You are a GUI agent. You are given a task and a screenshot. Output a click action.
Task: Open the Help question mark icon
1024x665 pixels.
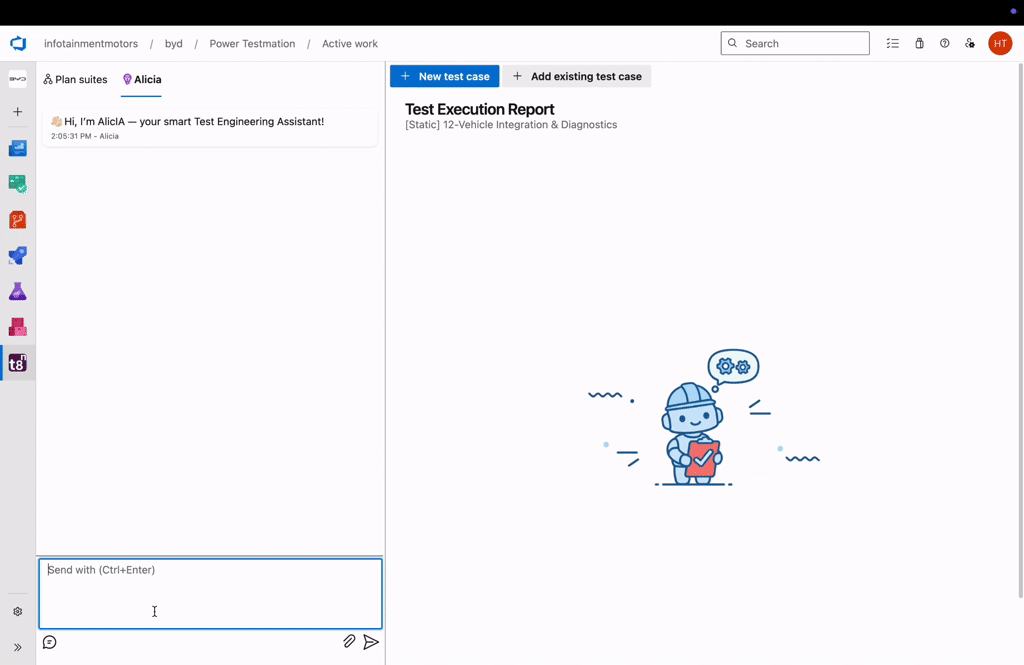point(944,43)
